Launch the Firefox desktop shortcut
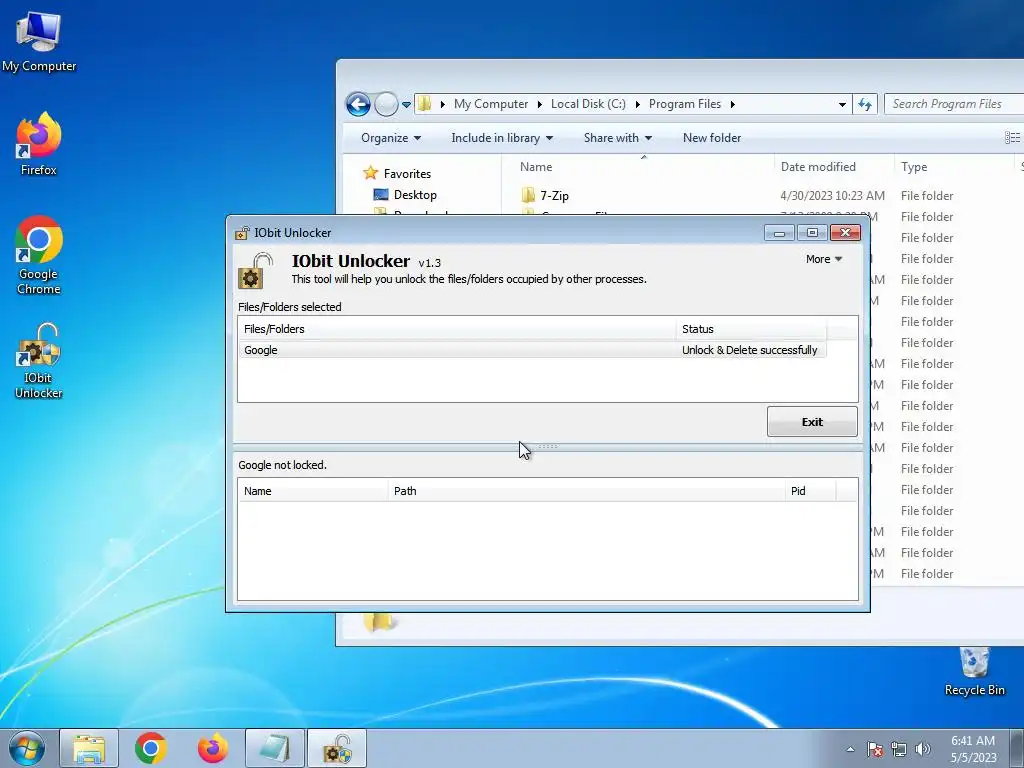Viewport: 1024px width, 768px height. [39, 144]
